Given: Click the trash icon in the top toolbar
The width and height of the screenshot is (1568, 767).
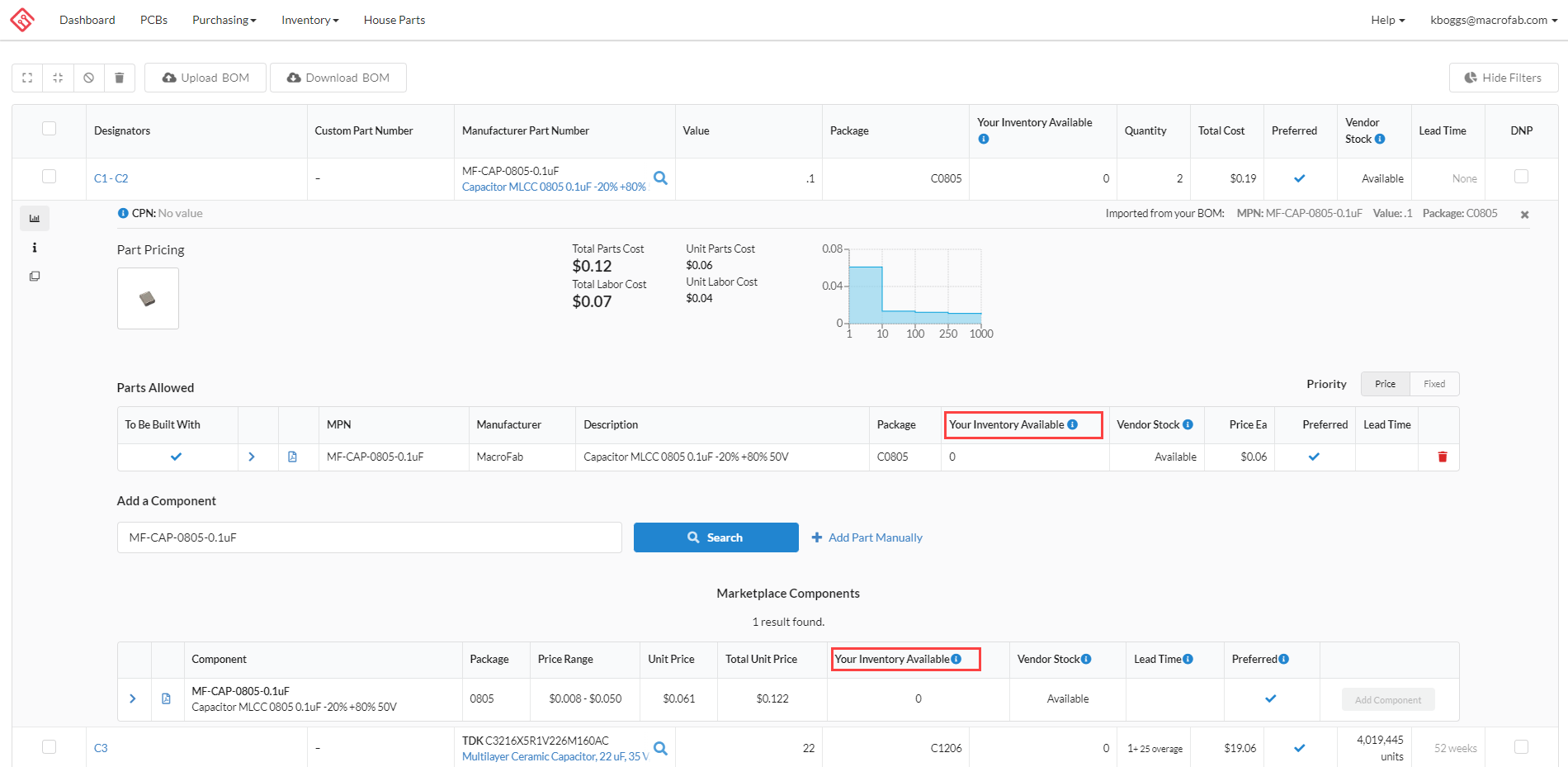Looking at the screenshot, I should tap(119, 78).
